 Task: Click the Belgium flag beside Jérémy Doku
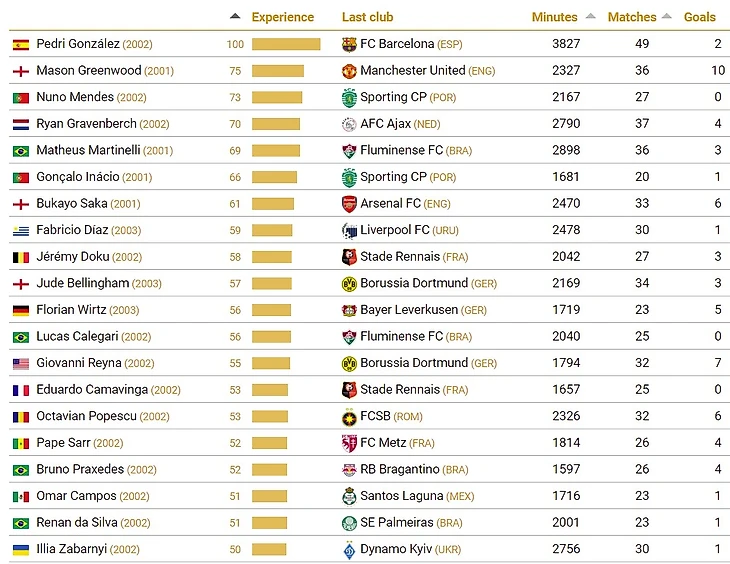click(20, 257)
